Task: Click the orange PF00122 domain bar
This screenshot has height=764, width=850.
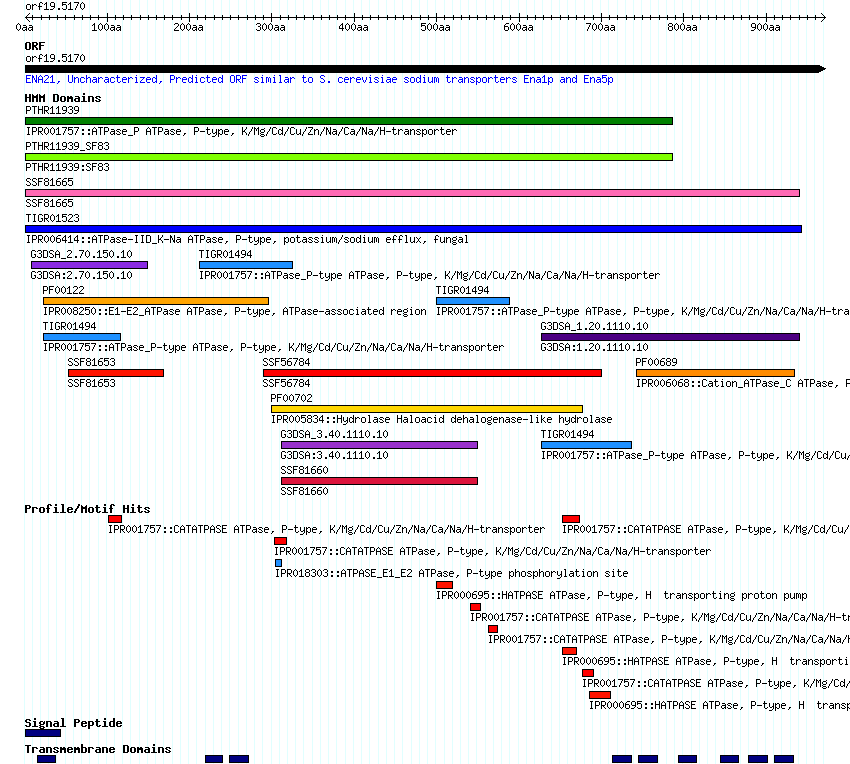Action: point(155,301)
